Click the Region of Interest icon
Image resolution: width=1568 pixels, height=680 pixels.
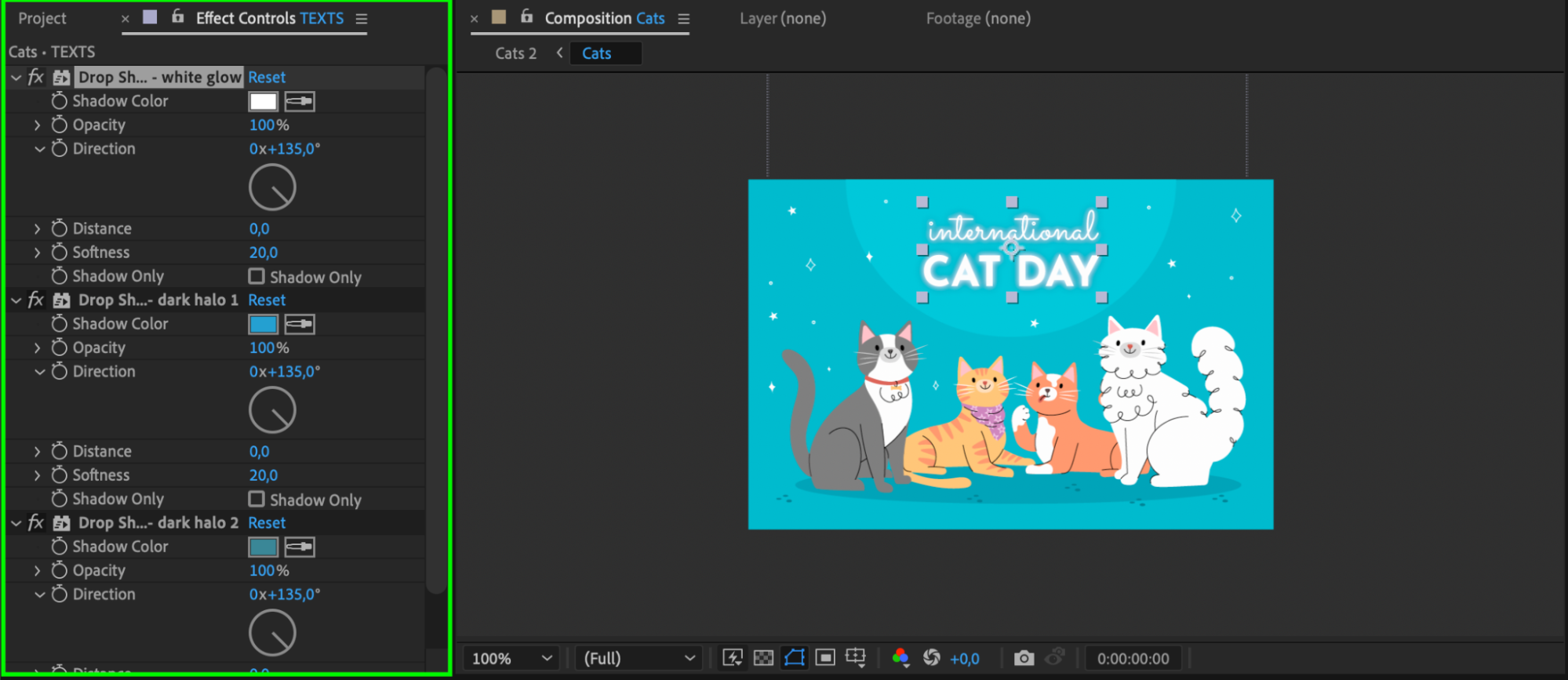824,658
